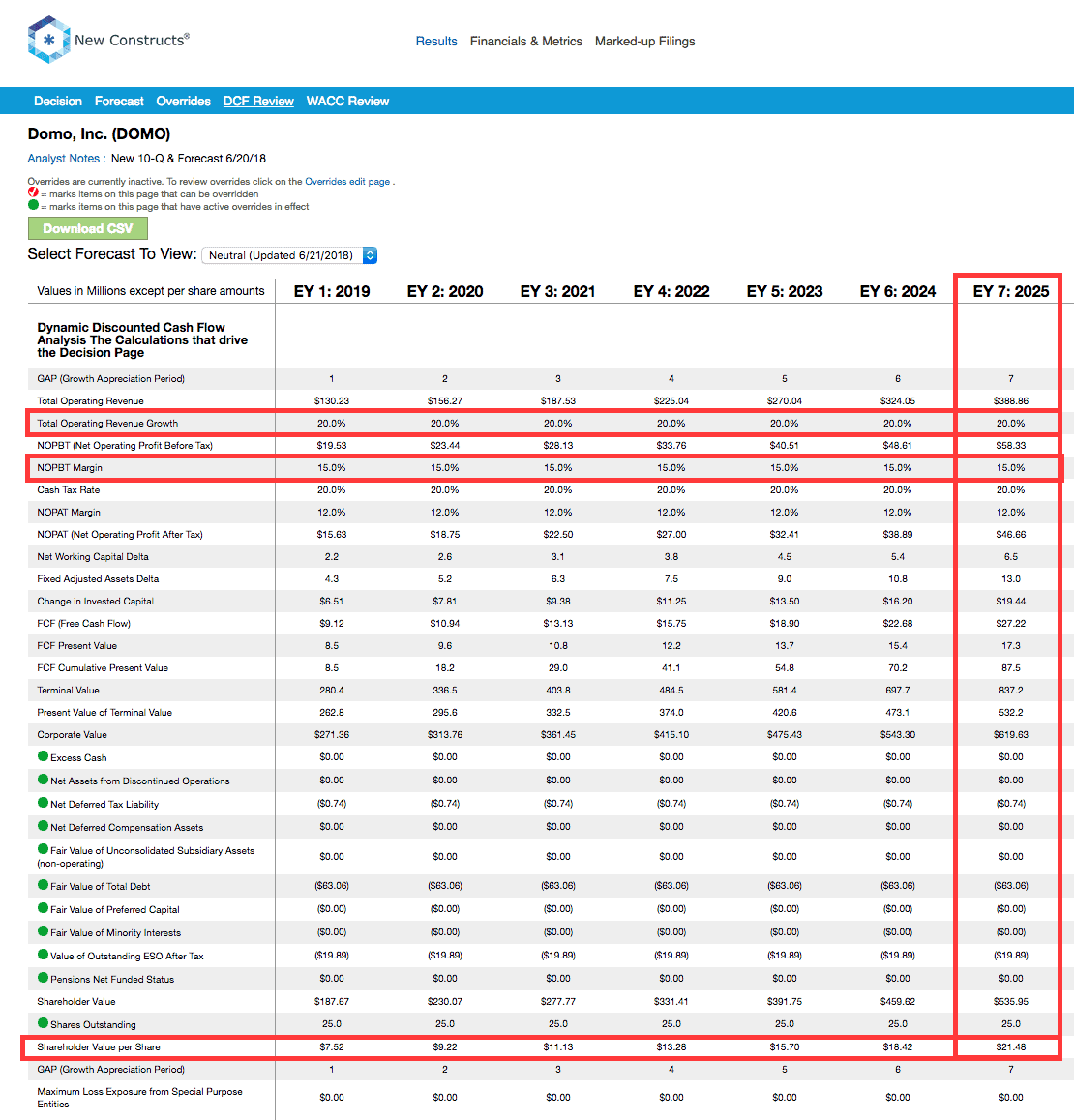
Task: Click the Corporate Value cell $619.63
Action: (1011, 734)
